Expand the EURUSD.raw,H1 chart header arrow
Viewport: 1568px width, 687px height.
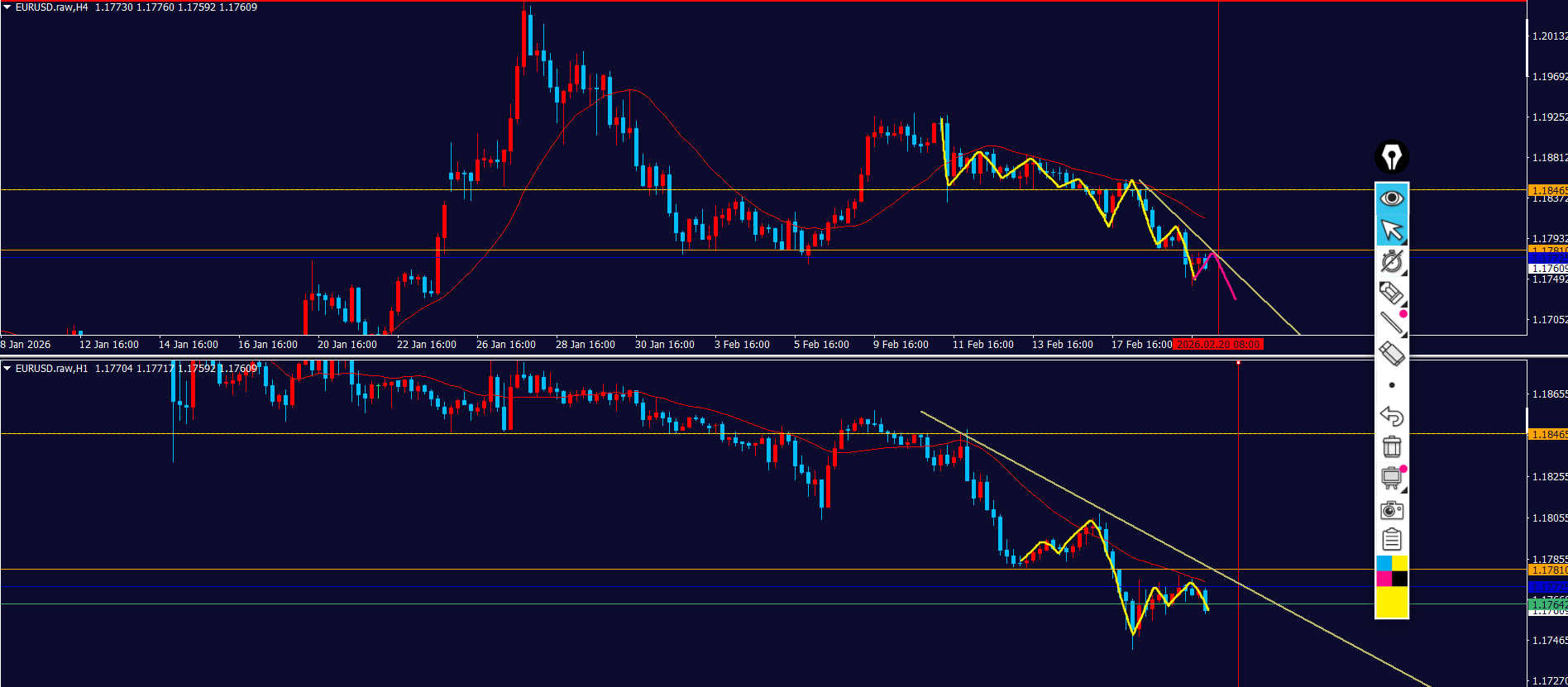click(x=7, y=369)
